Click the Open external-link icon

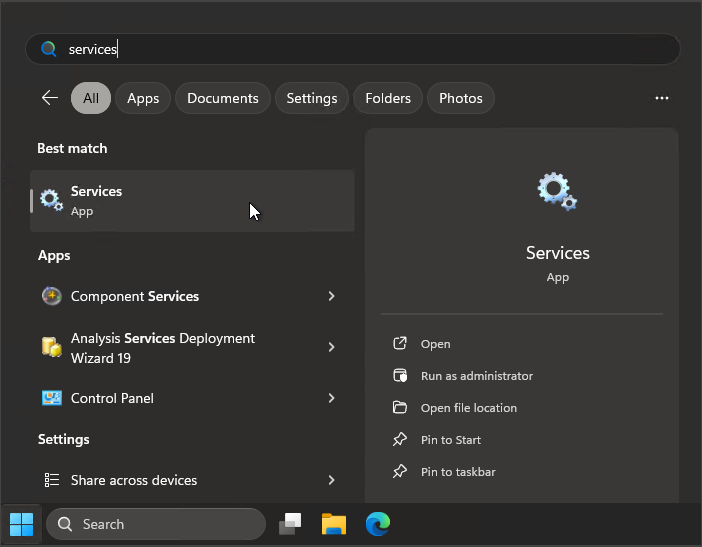(400, 343)
